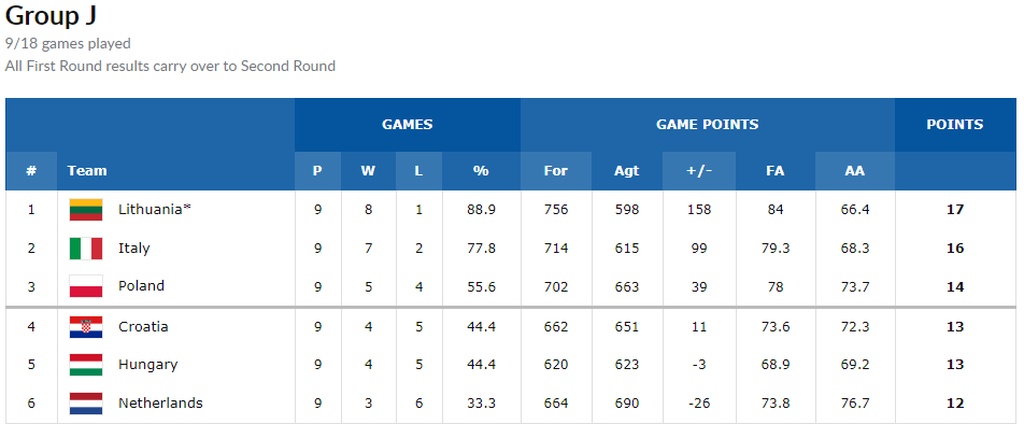1024x424 pixels.
Task: Sort table by Team column header
Action: (87, 171)
